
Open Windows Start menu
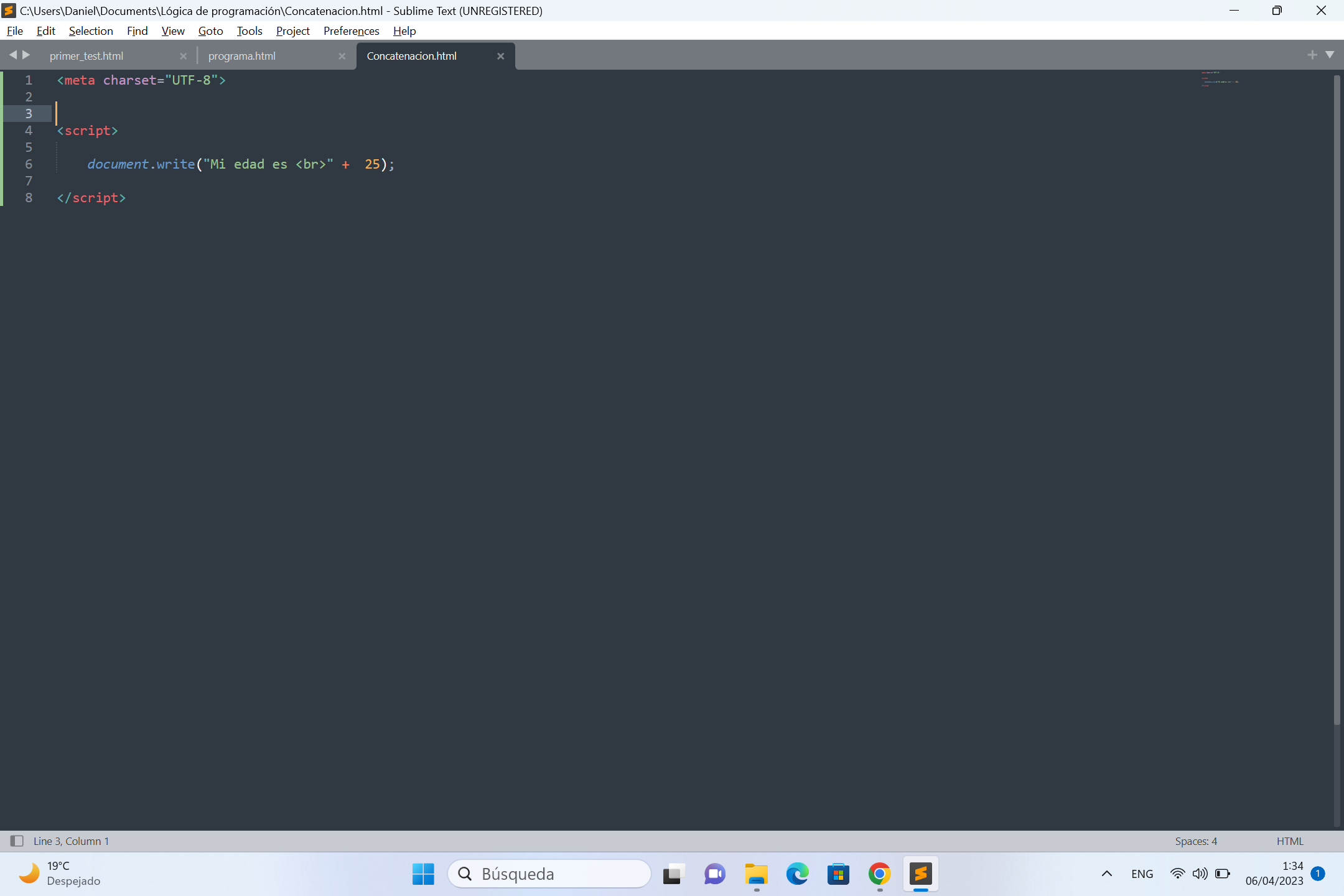click(423, 874)
